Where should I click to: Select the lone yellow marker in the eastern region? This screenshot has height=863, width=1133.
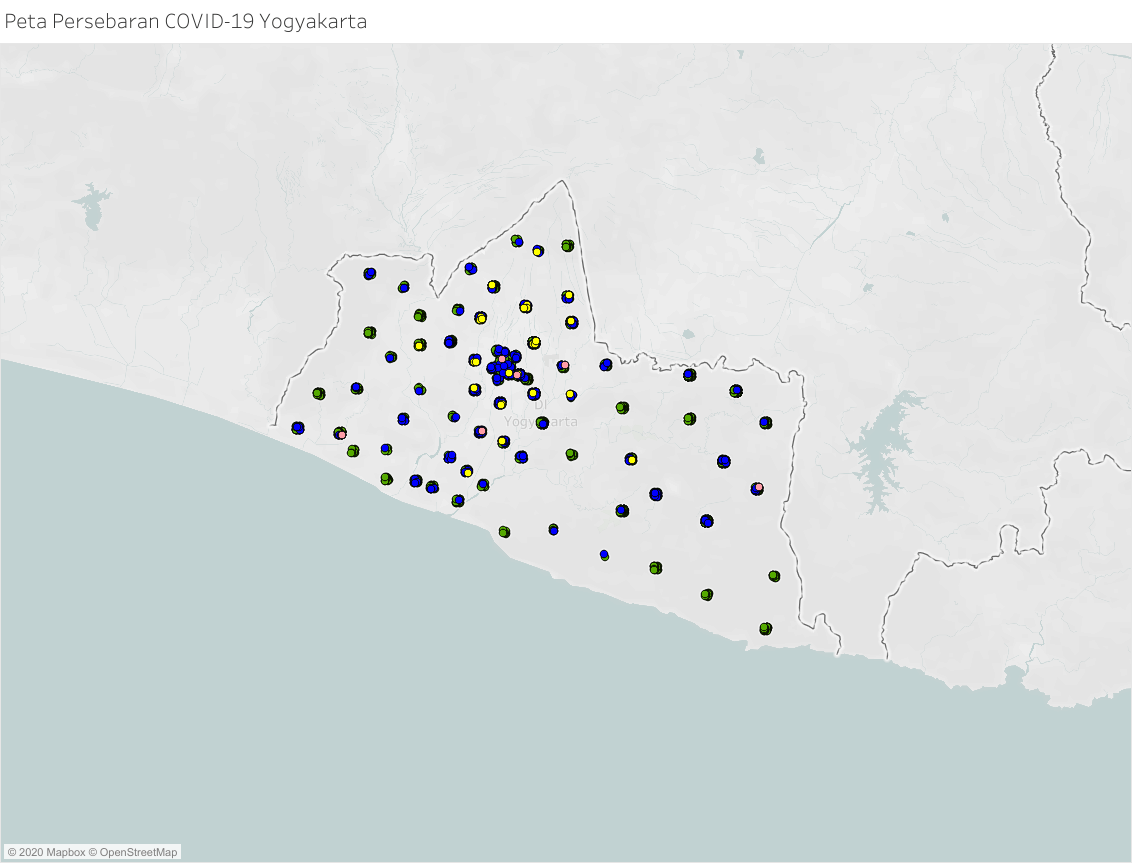pos(631,459)
